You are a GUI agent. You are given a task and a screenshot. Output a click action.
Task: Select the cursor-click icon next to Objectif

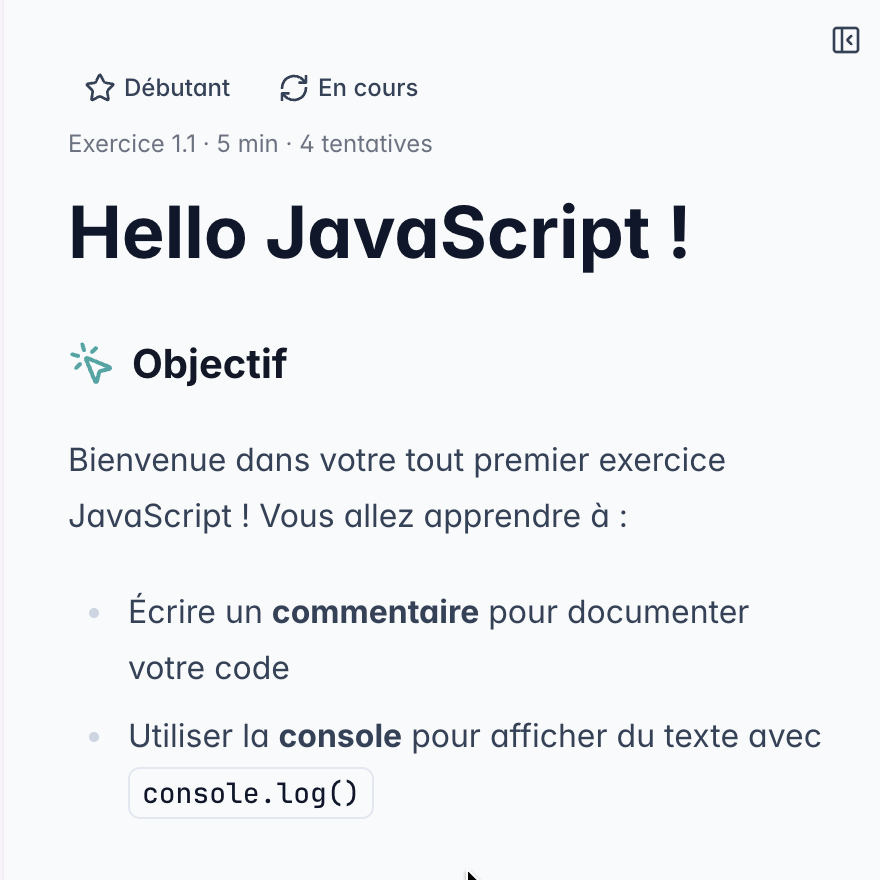91,363
